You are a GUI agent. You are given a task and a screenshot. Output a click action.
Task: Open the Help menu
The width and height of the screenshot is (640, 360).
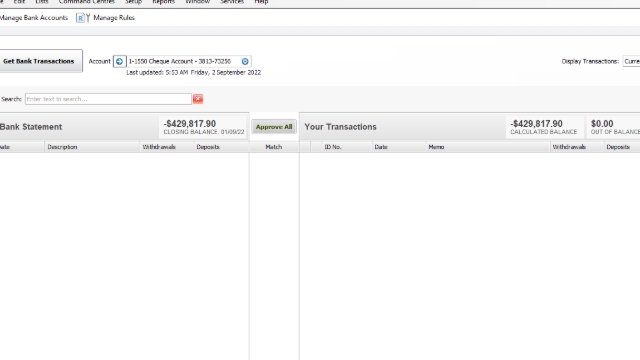261,2
